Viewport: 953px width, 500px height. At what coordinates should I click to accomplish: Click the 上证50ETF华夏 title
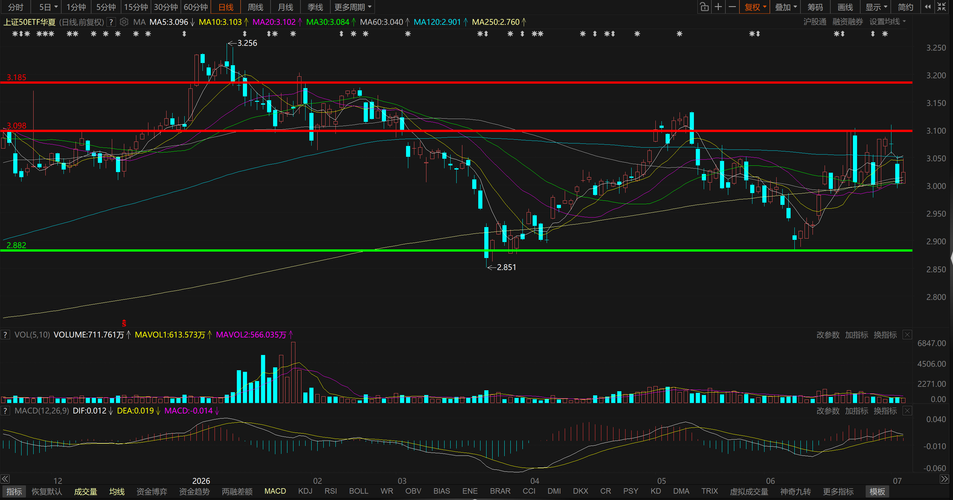coord(29,22)
